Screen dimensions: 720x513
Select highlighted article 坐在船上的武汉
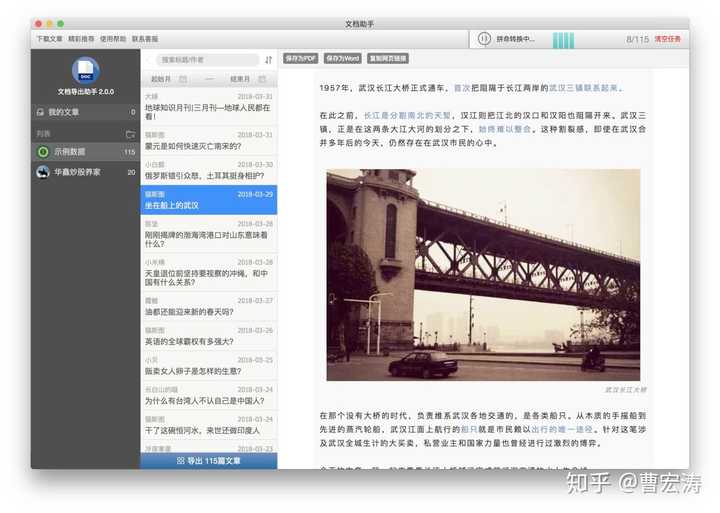(x=209, y=200)
